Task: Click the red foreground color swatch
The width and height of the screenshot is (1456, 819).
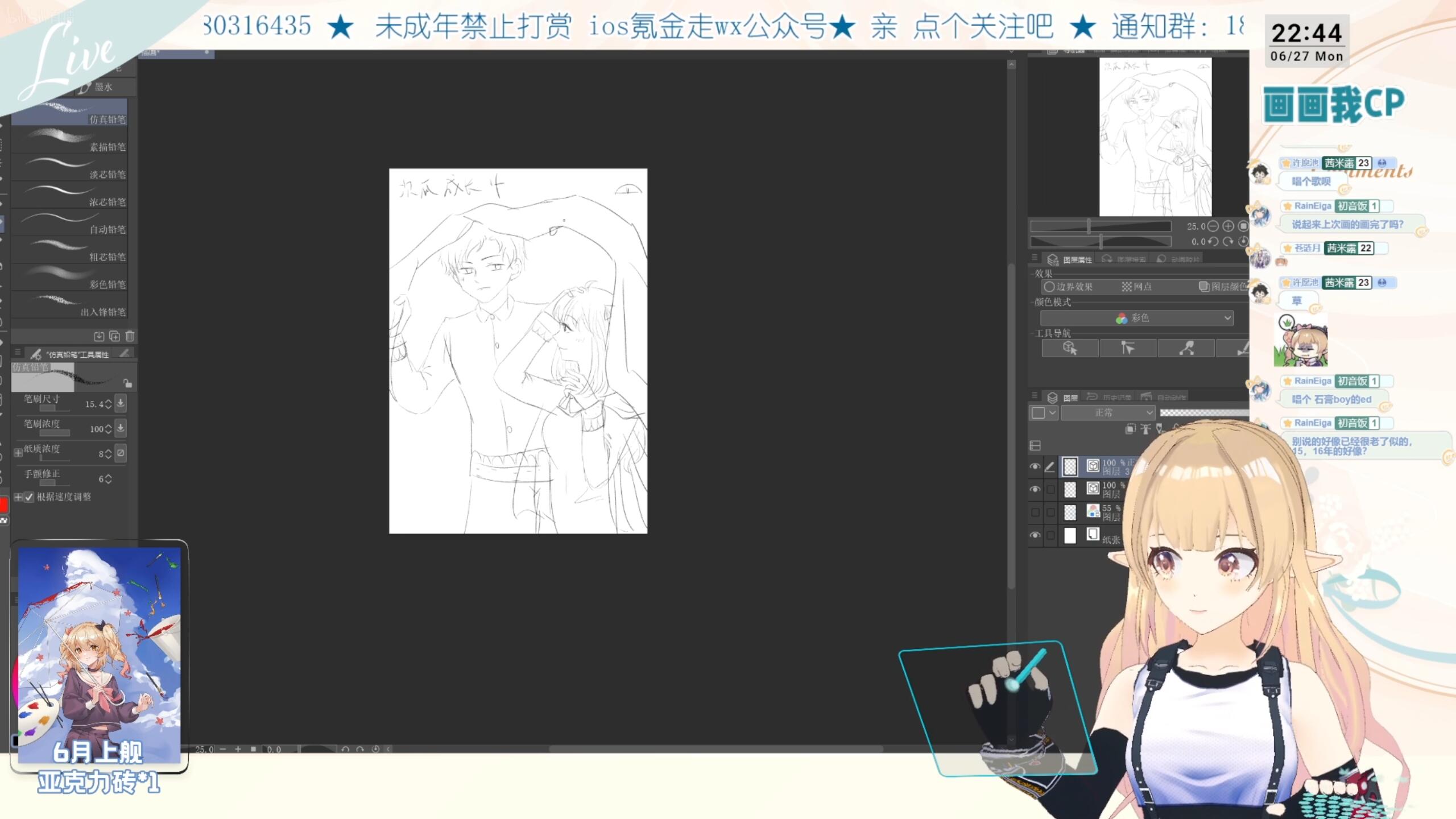Action: [4, 504]
